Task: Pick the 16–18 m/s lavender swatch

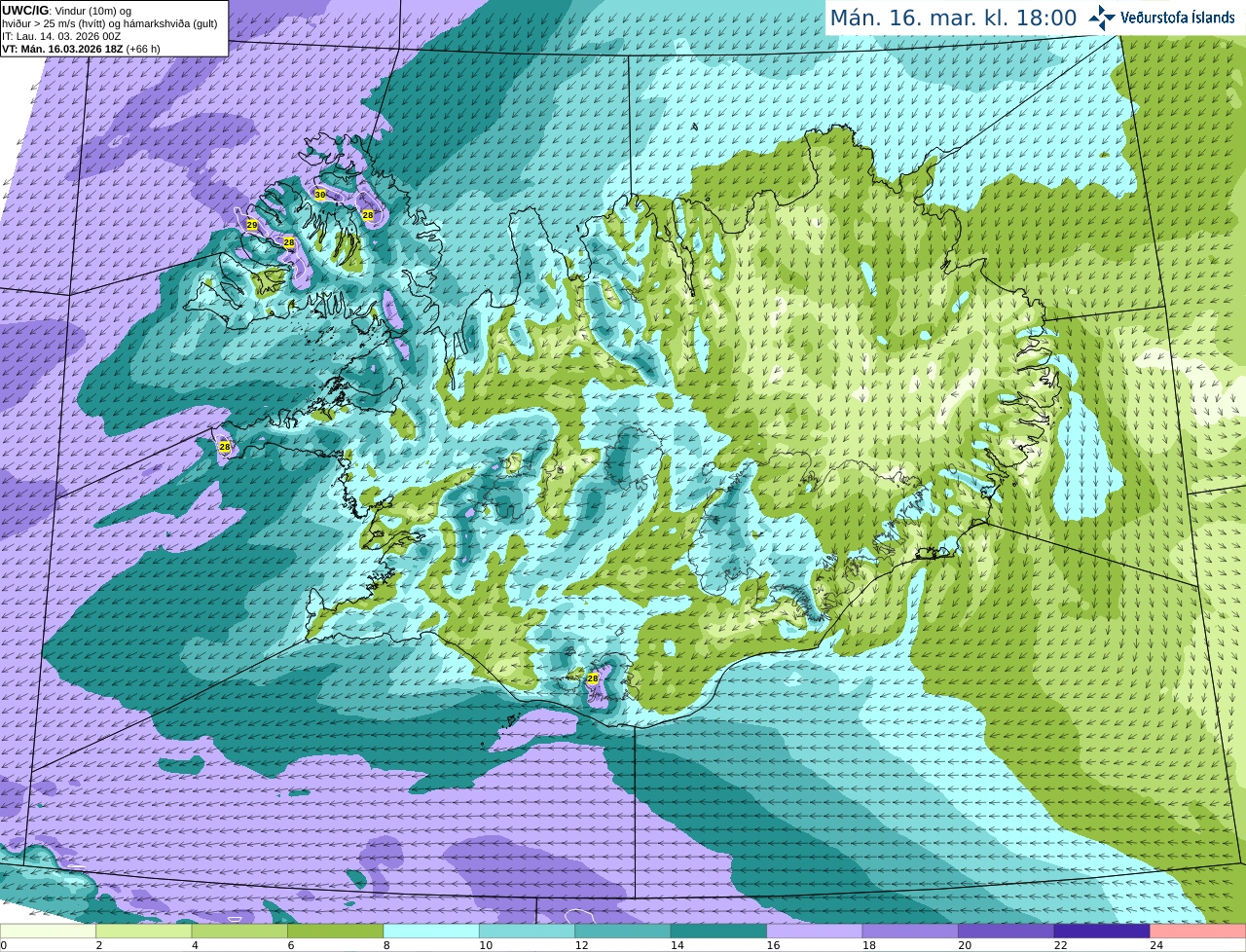Action: [x=815, y=932]
